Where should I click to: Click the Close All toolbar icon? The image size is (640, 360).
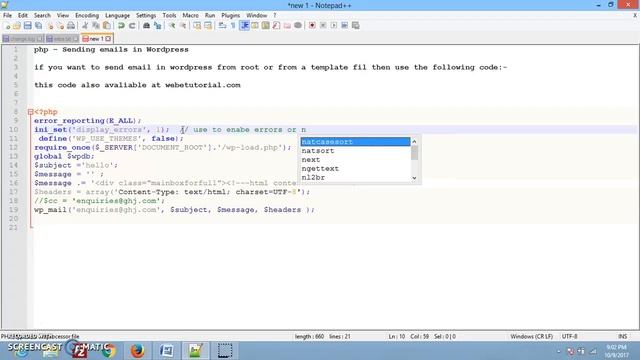60,26
